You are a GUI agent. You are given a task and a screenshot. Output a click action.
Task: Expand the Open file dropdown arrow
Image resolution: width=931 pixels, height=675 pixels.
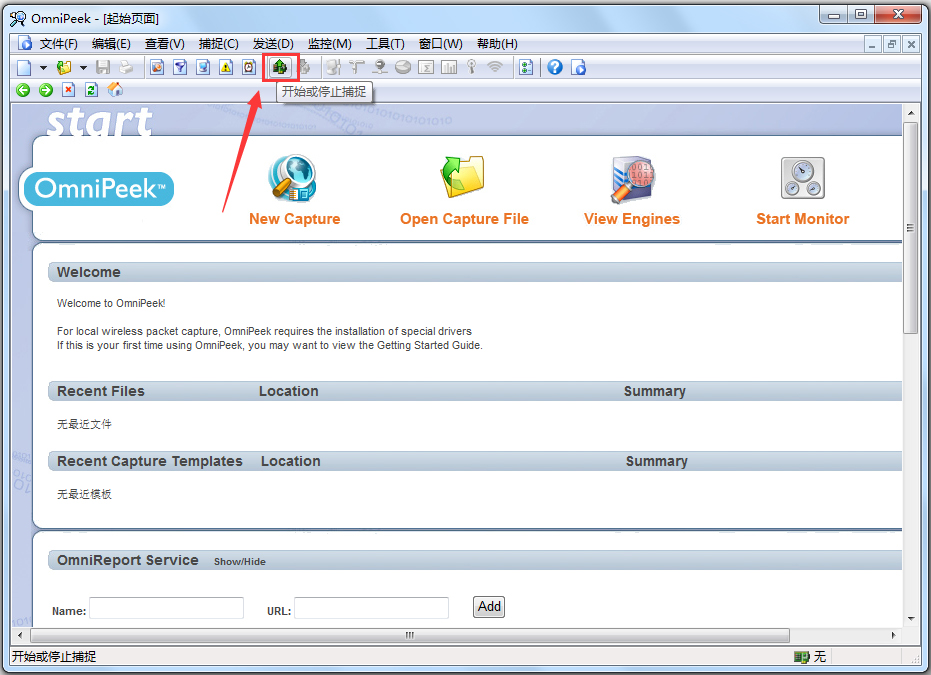(x=83, y=67)
